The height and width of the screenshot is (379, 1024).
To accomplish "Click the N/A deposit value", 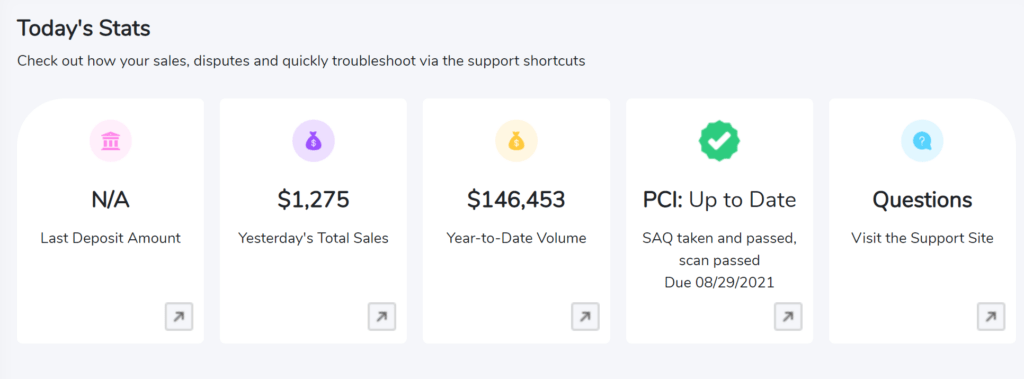I will 110,200.
